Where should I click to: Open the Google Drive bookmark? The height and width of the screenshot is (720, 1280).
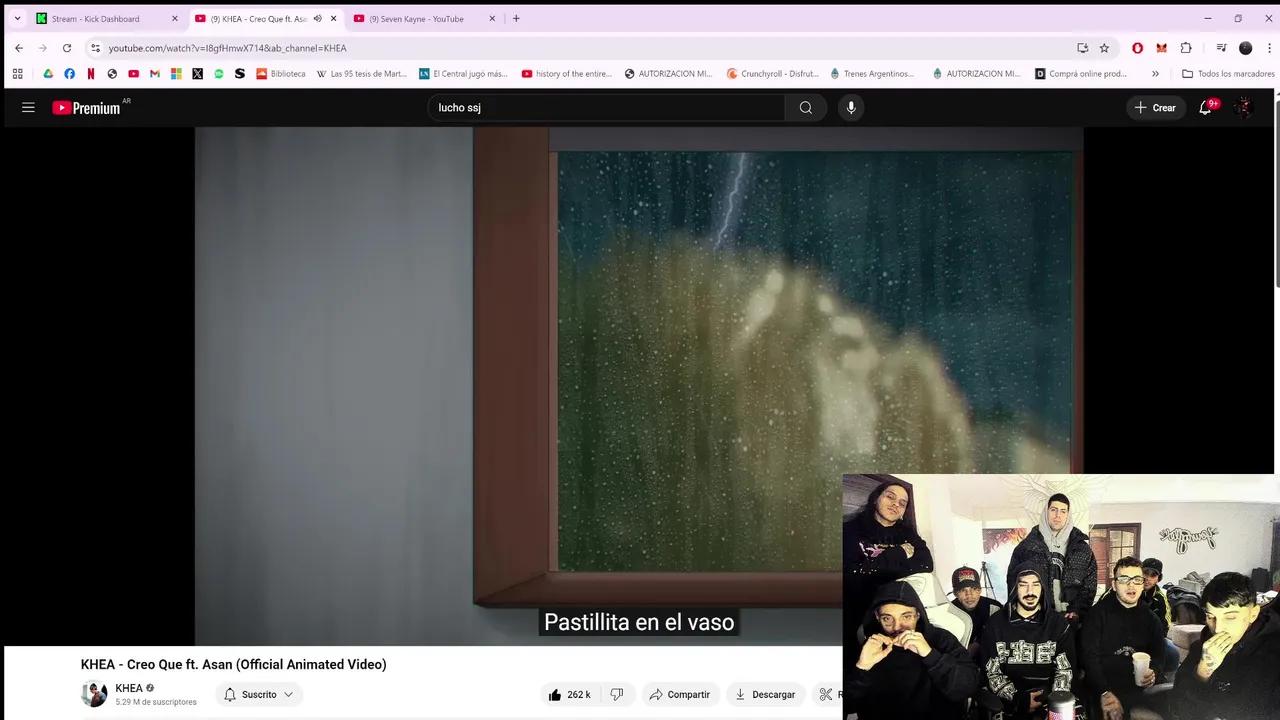click(48, 74)
